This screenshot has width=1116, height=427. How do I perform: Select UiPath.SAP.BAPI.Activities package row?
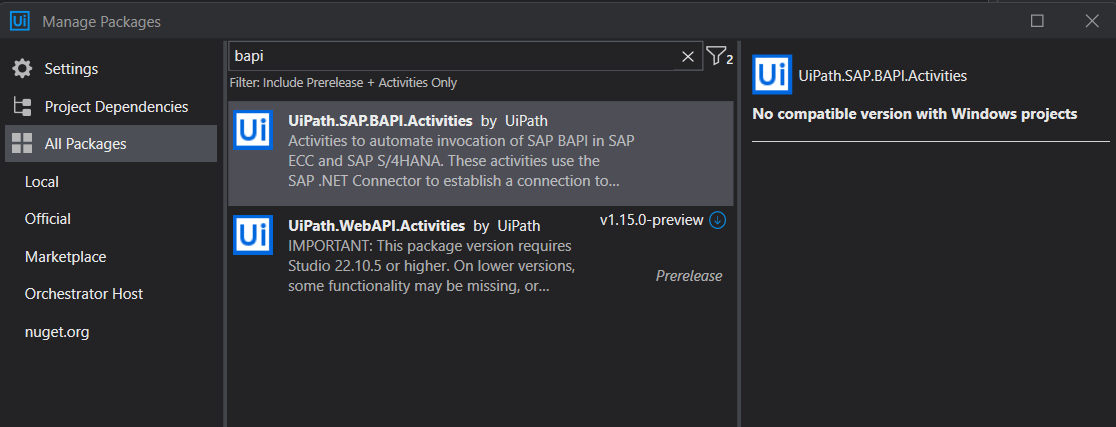(480, 153)
